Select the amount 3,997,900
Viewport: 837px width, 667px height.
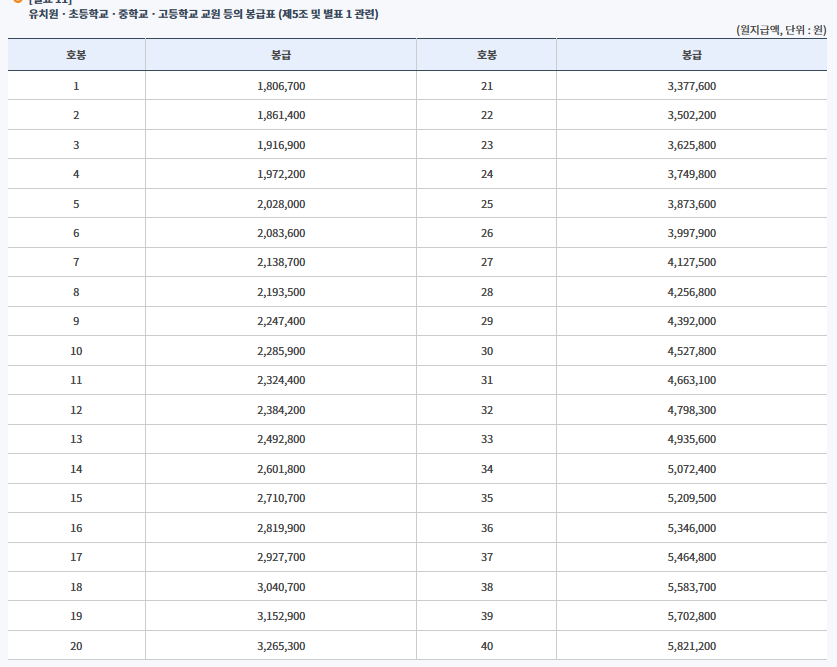click(691, 233)
